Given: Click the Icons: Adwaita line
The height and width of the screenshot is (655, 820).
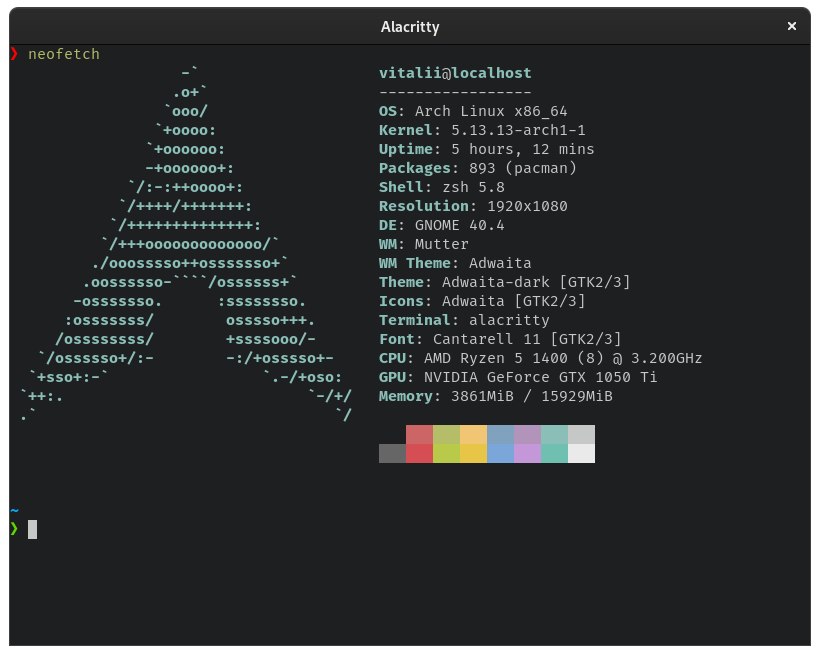Looking at the screenshot, I should [x=482, y=301].
